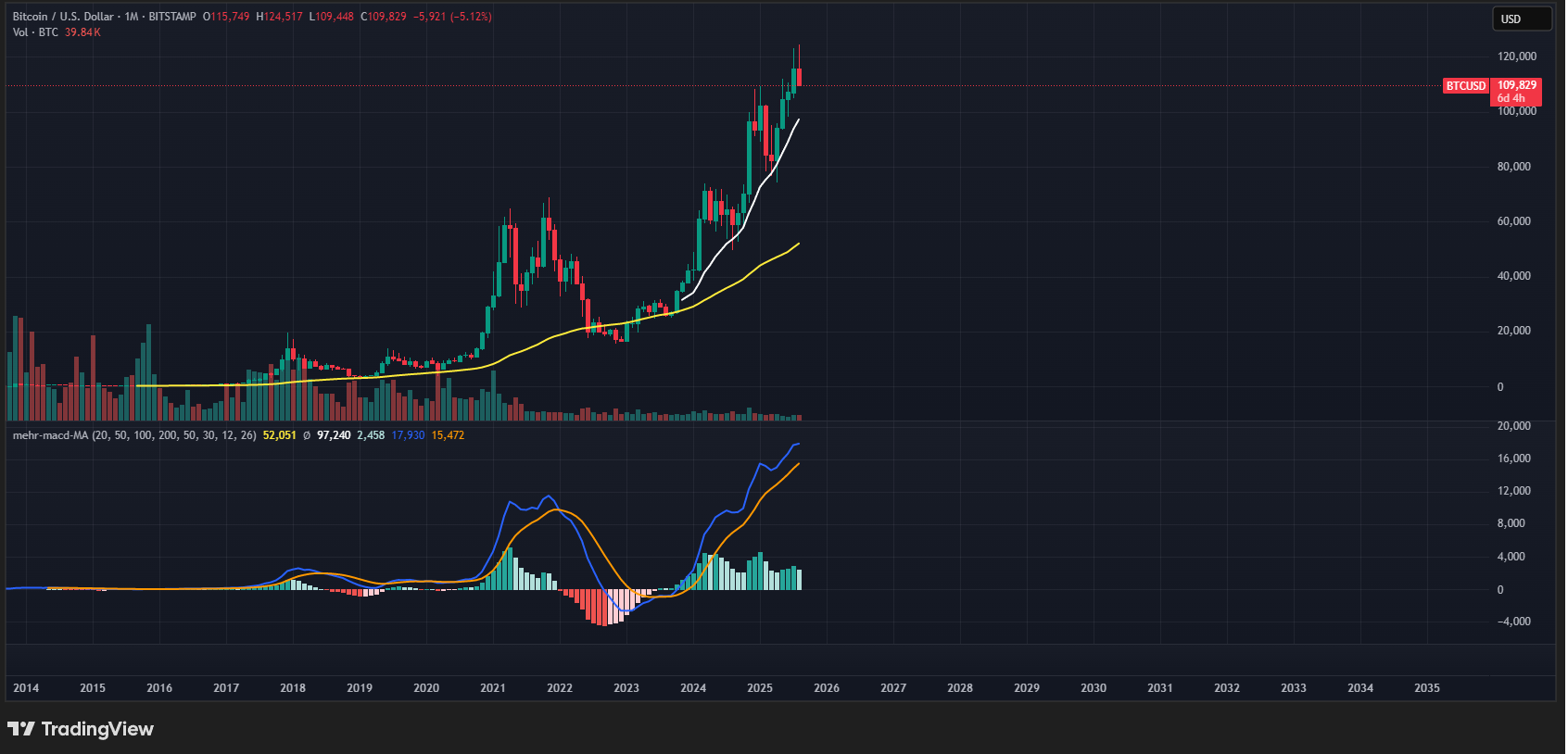Click the mehr-macd-MA indicator name

click(x=50, y=435)
